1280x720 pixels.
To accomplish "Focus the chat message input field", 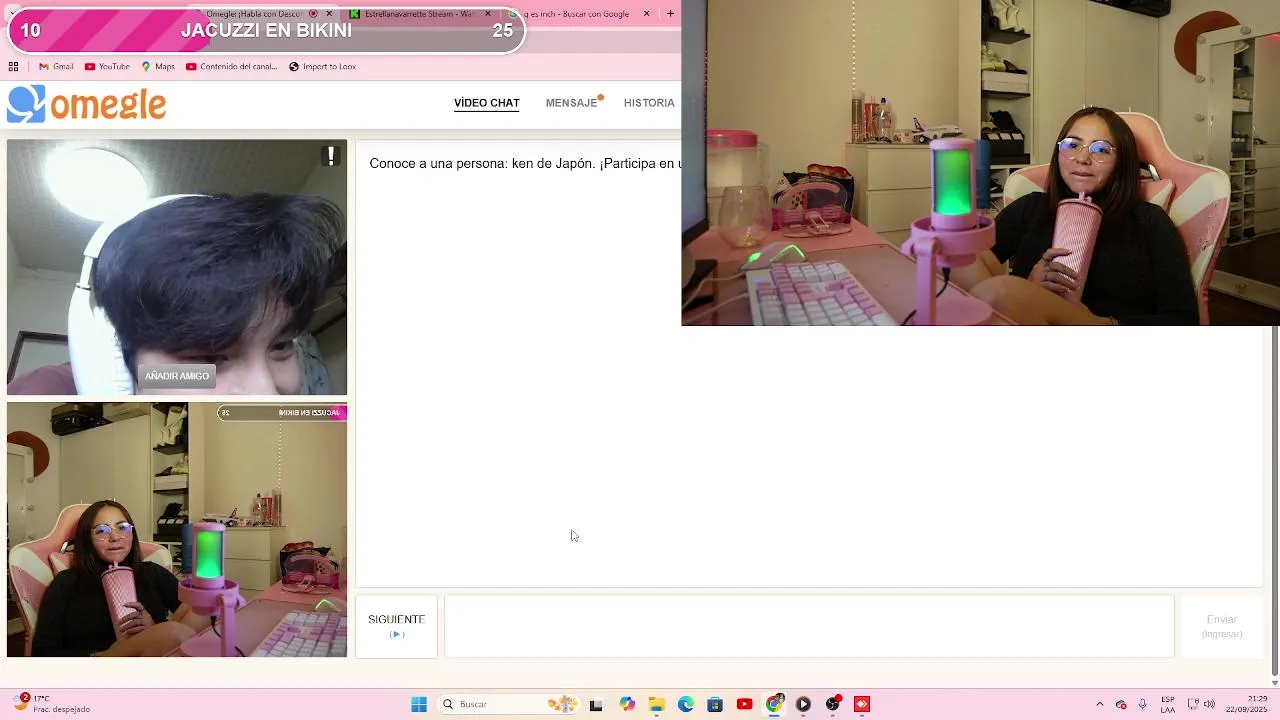I will point(809,626).
